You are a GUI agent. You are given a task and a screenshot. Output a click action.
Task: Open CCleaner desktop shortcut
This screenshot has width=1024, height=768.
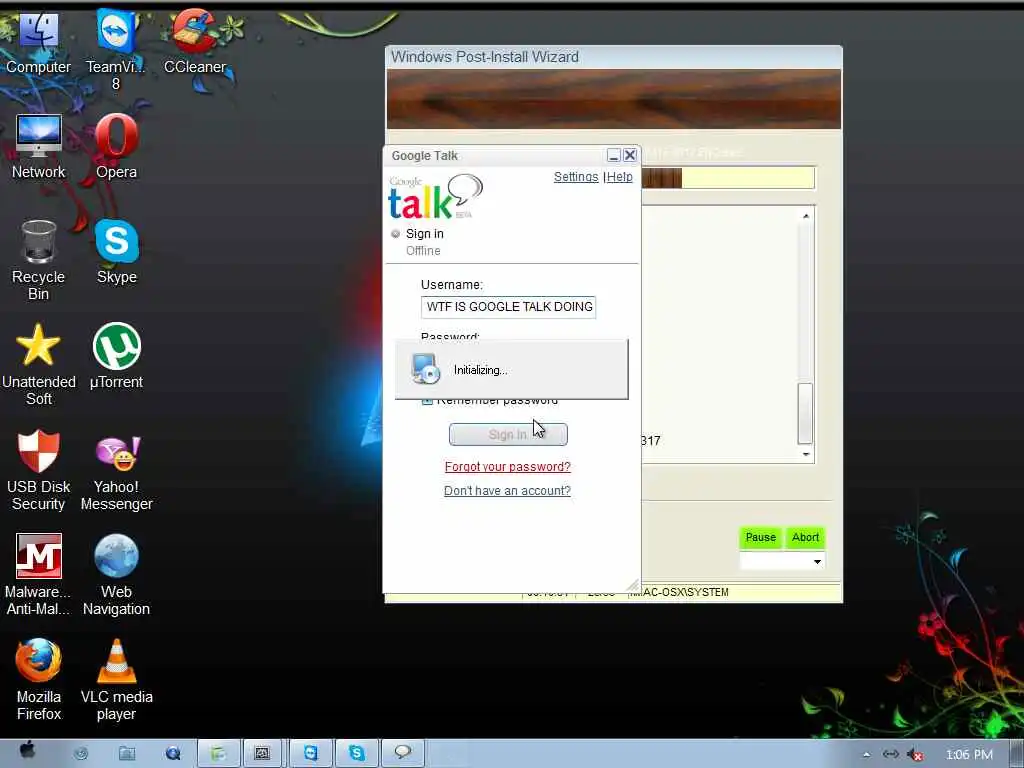(x=195, y=42)
